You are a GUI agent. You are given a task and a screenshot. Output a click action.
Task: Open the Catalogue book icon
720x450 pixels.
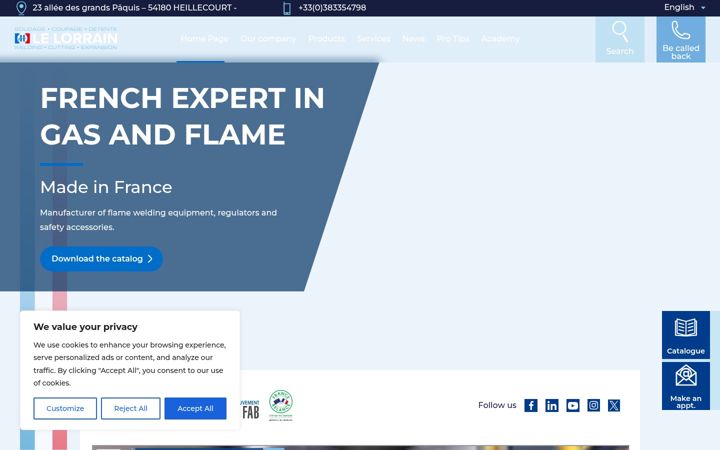pos(686,328)
